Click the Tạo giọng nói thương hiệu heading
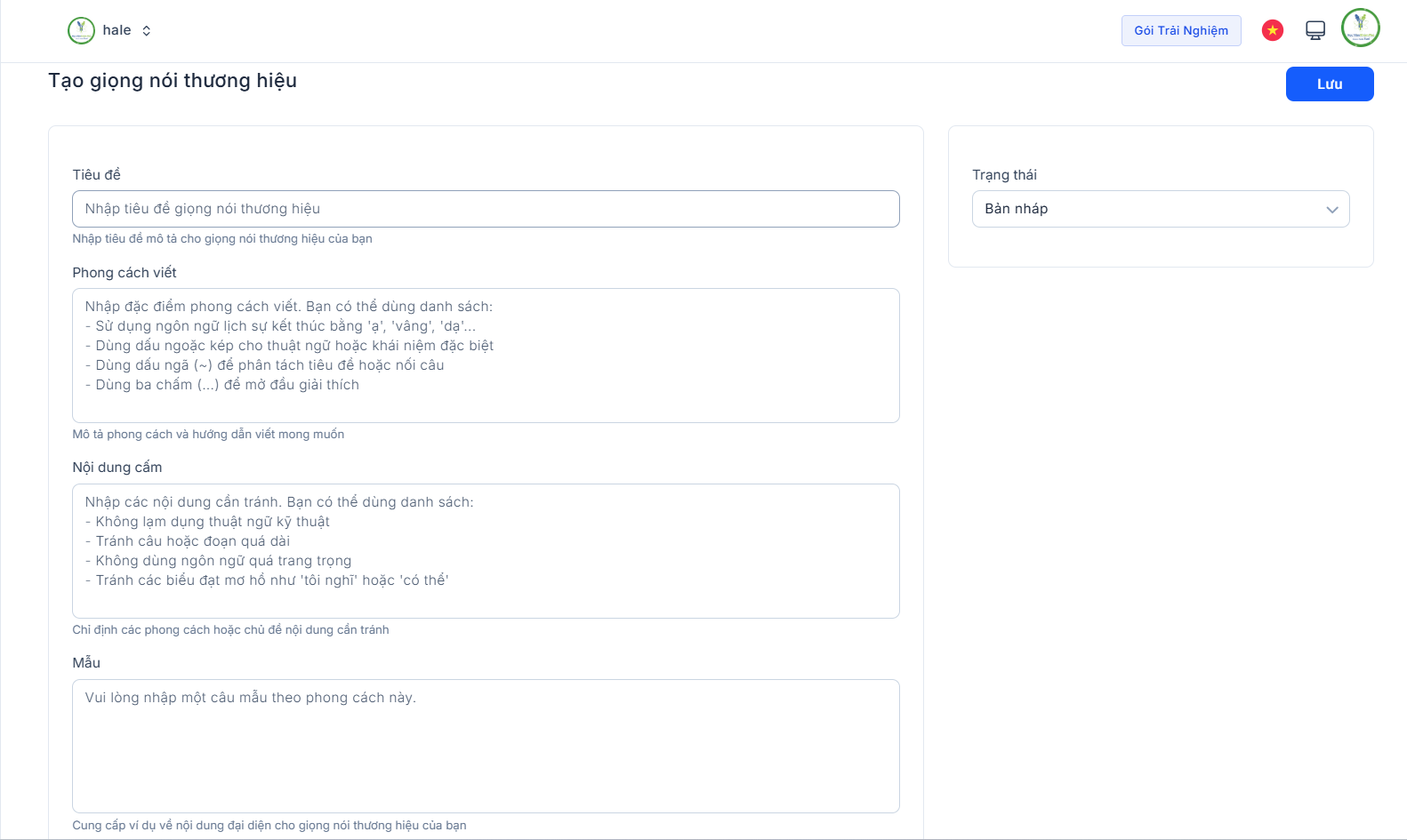 173,81
